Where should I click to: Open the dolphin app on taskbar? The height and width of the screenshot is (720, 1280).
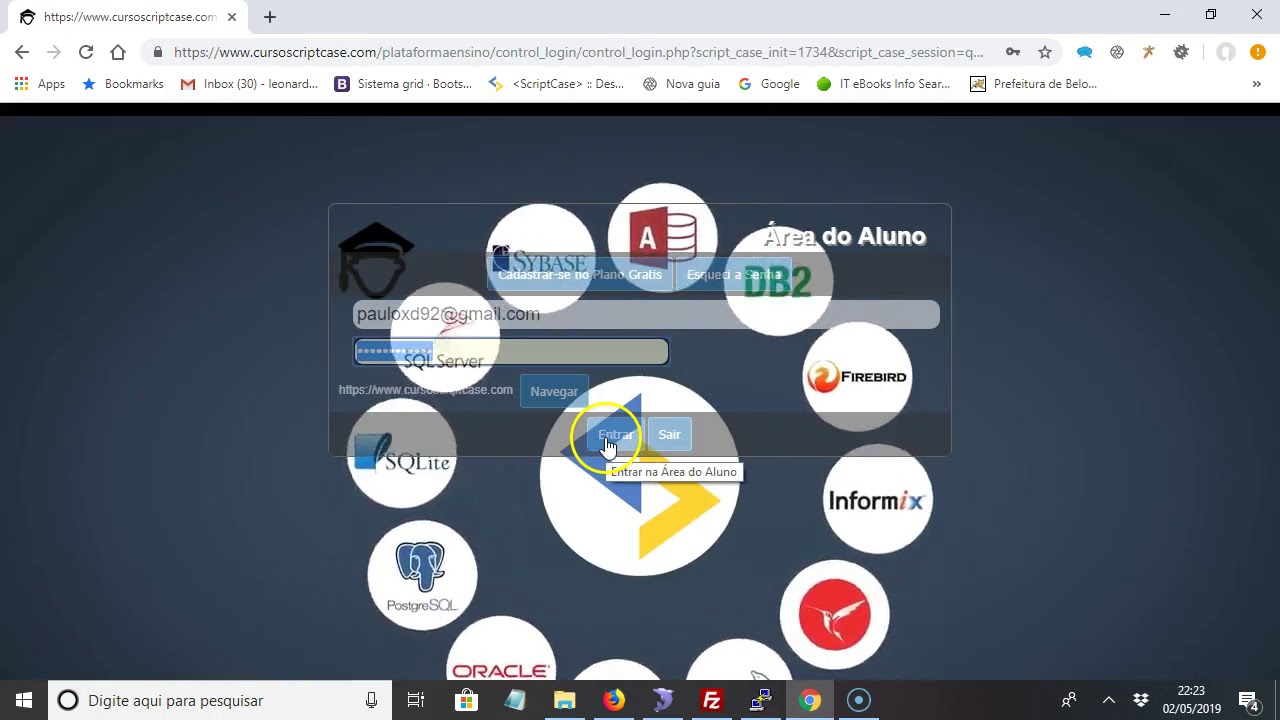point(663,700)
